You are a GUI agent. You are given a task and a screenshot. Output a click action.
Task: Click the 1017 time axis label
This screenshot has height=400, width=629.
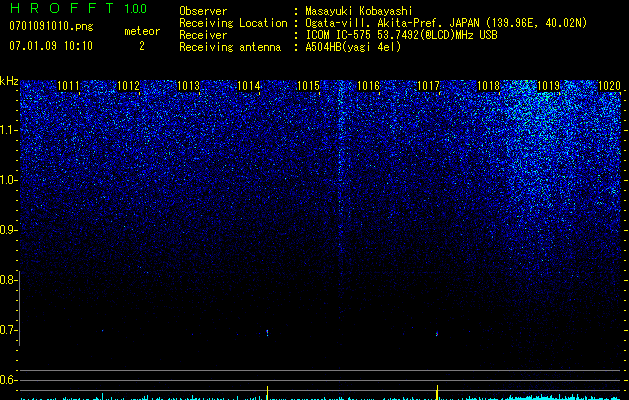tap(428, 86)
